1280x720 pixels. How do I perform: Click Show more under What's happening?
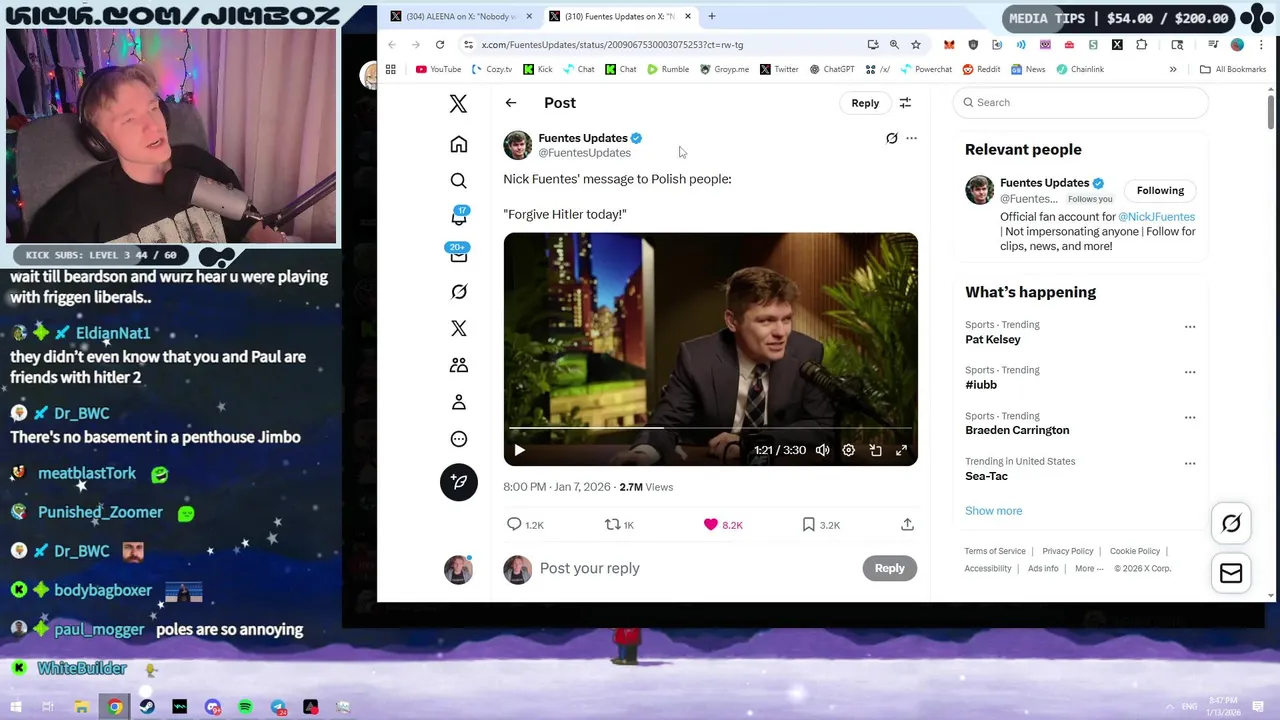(x=993, y=511)
